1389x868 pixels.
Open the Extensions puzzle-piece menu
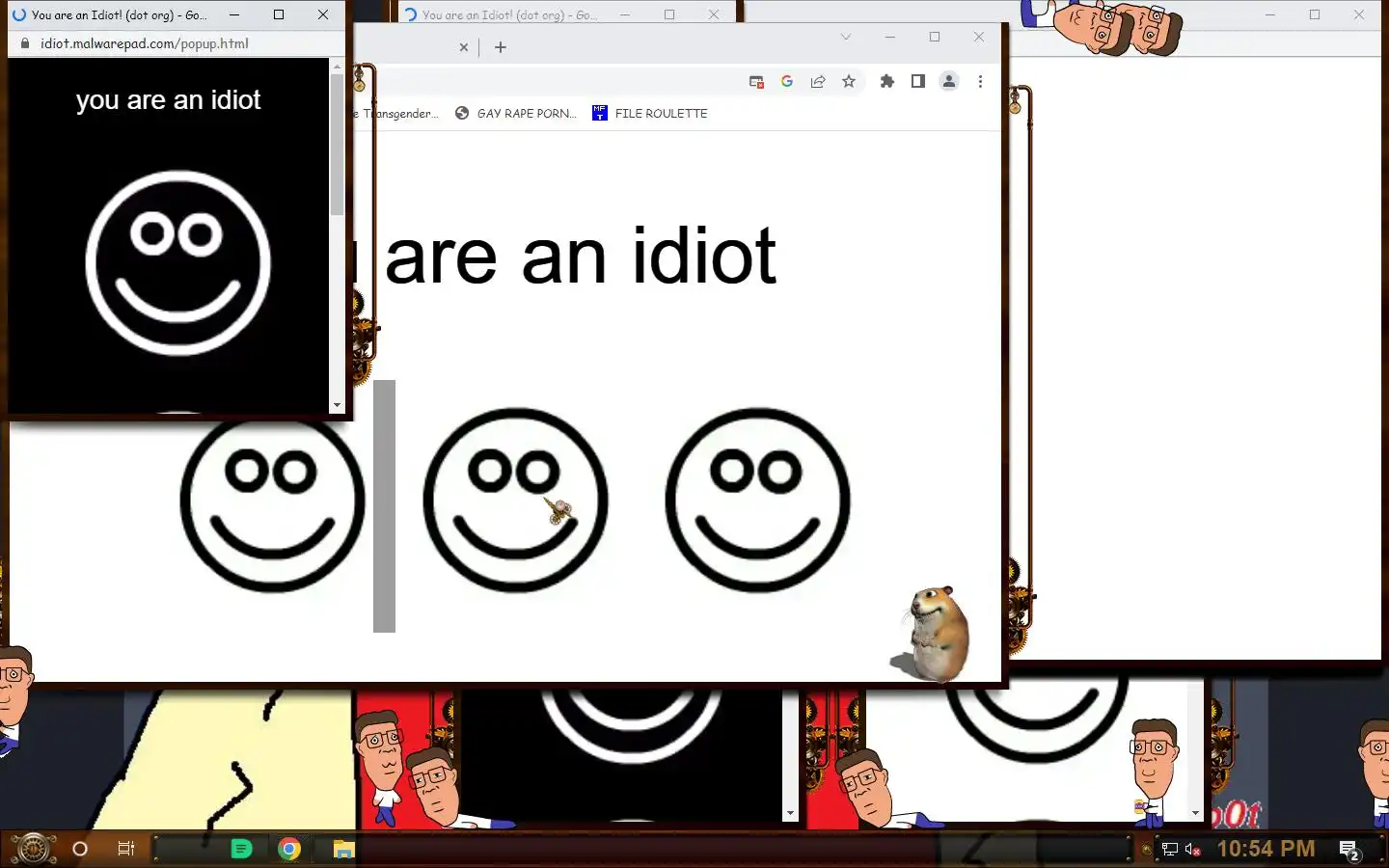[x=887, y=82]
